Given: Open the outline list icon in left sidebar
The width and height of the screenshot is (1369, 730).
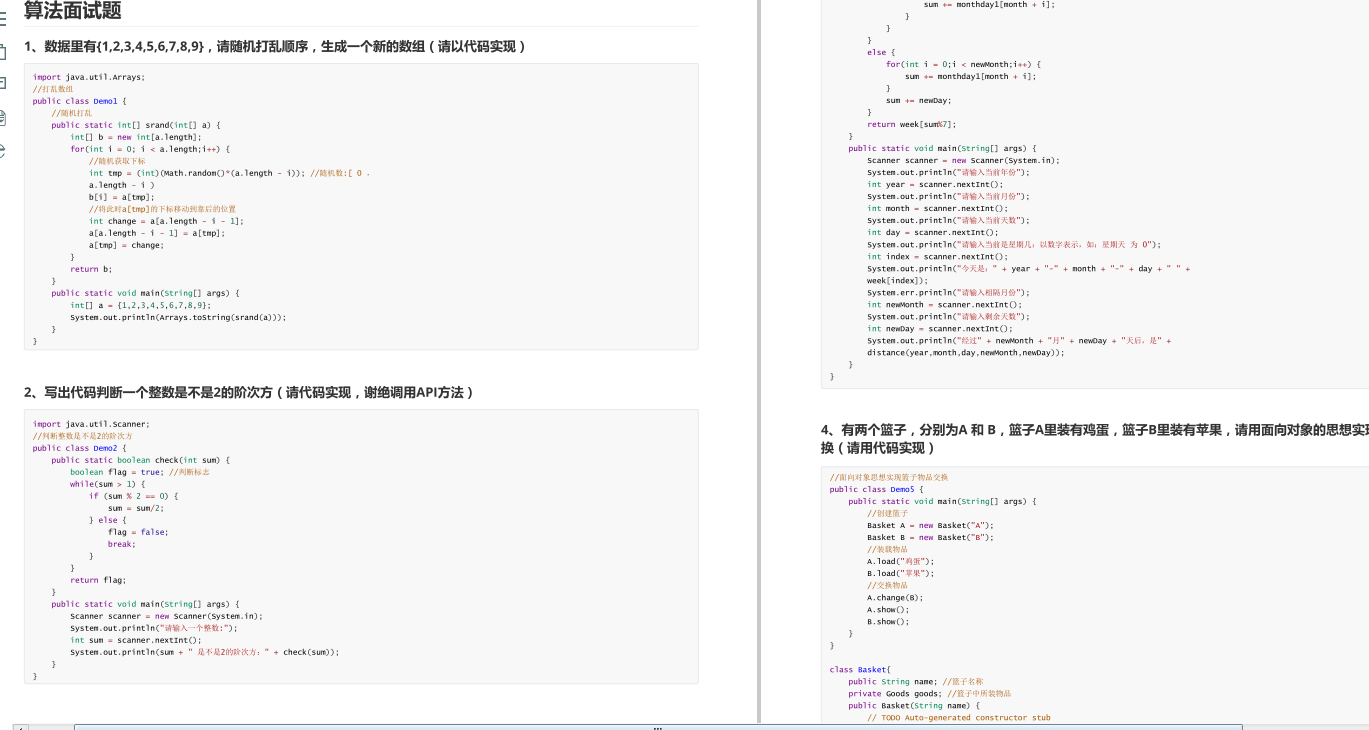Looking at the screenshot, I should click(x=3, y=17).
